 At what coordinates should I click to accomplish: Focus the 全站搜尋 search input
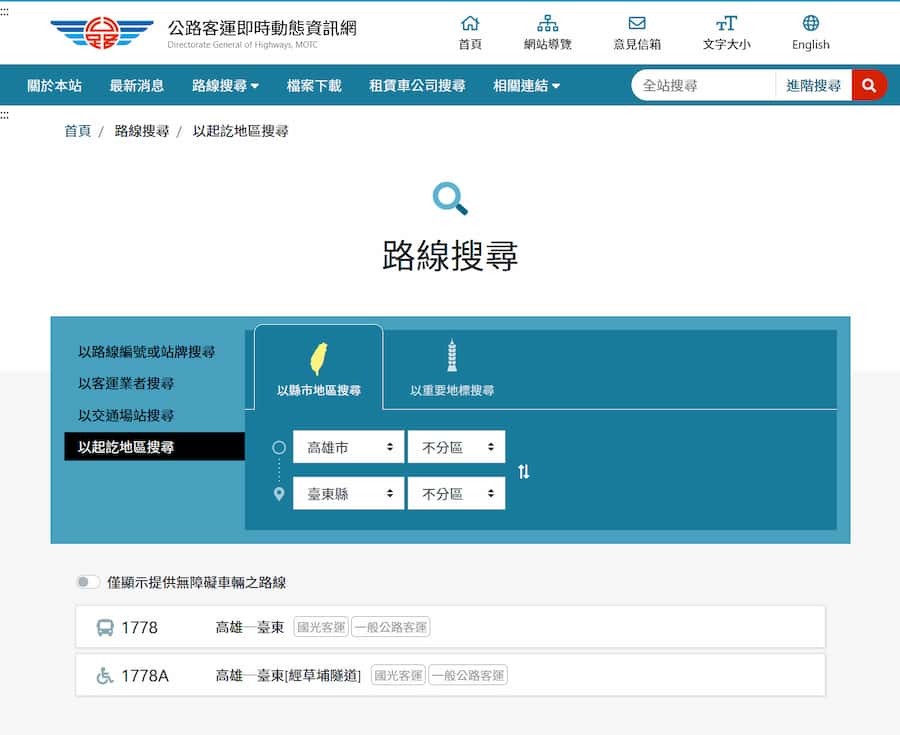704,85
